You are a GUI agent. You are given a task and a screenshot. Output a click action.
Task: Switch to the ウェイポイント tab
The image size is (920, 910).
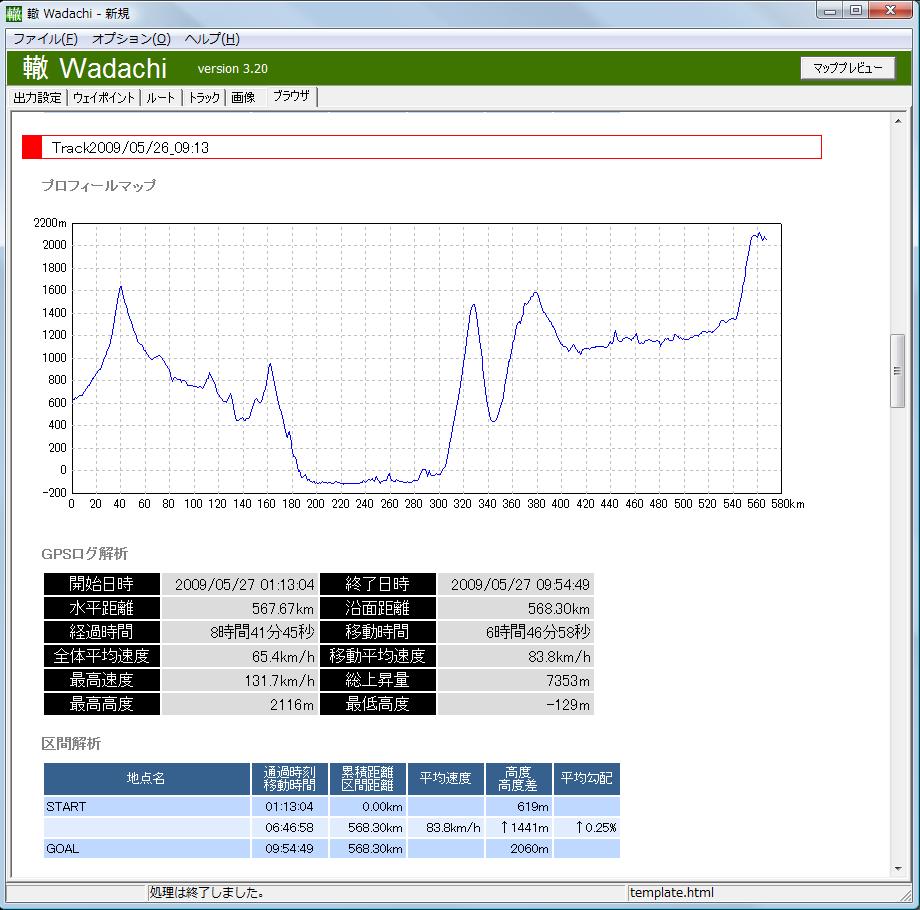[x=104, y=98]
